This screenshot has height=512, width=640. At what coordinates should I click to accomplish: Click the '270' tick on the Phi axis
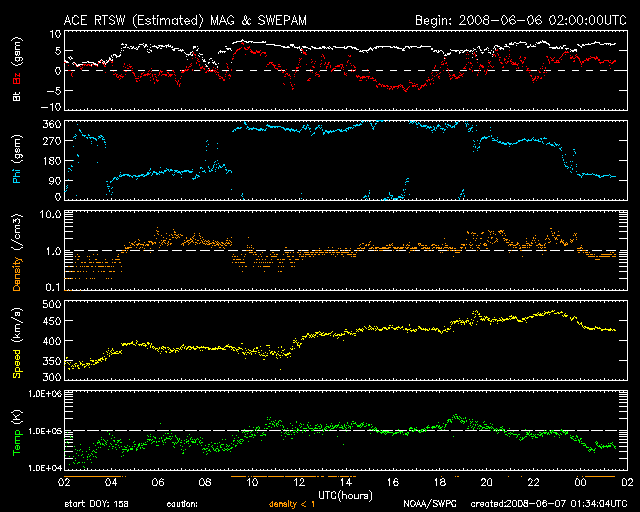click(x=52, y=141)
